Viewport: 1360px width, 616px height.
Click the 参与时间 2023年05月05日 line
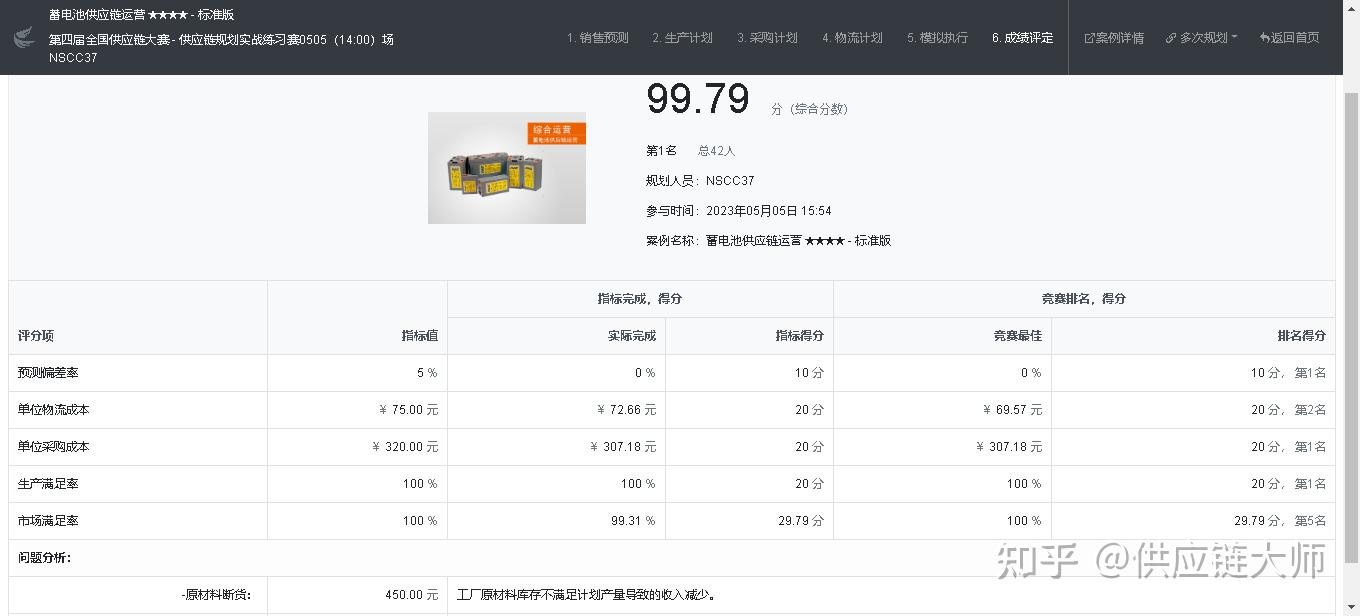739,211
